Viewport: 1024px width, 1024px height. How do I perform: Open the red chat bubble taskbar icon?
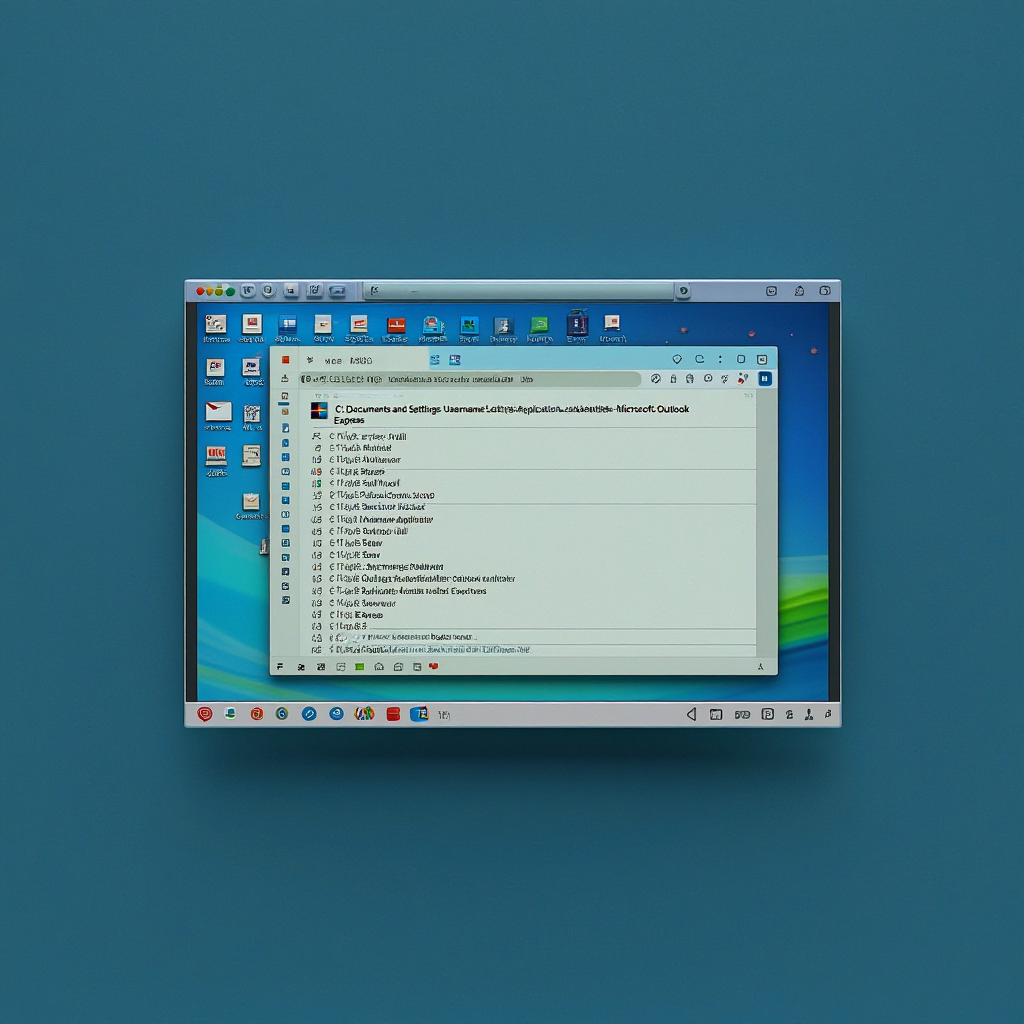pyautogui.click(x=204, y=714)
